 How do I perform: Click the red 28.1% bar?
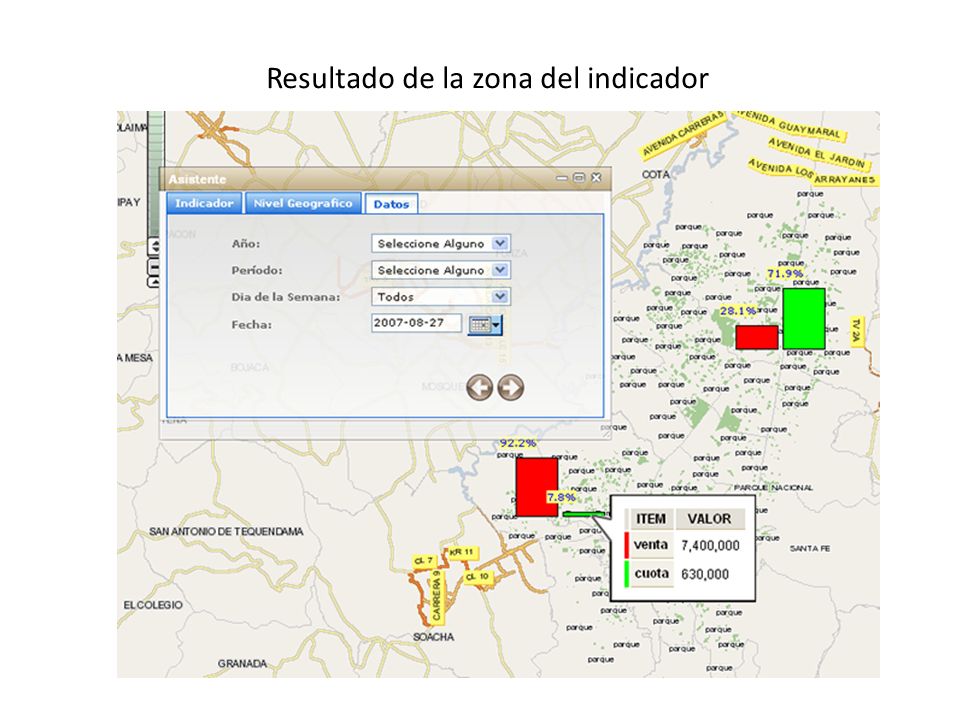(757, 337)
